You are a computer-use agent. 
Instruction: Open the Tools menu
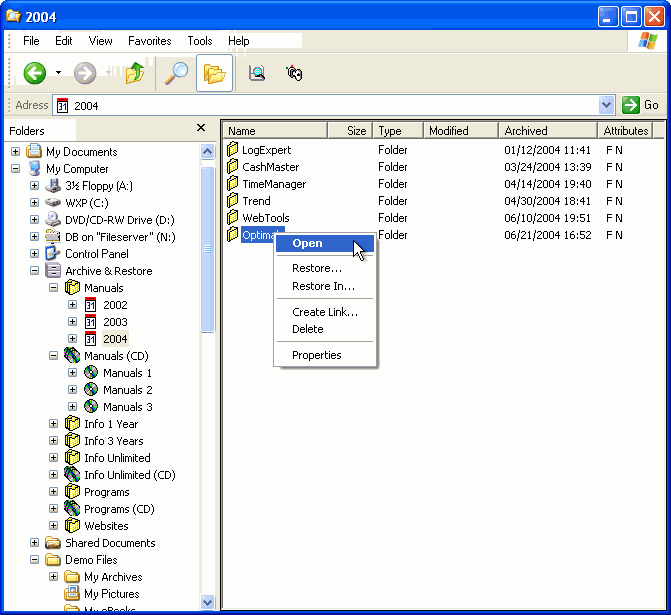200,41
